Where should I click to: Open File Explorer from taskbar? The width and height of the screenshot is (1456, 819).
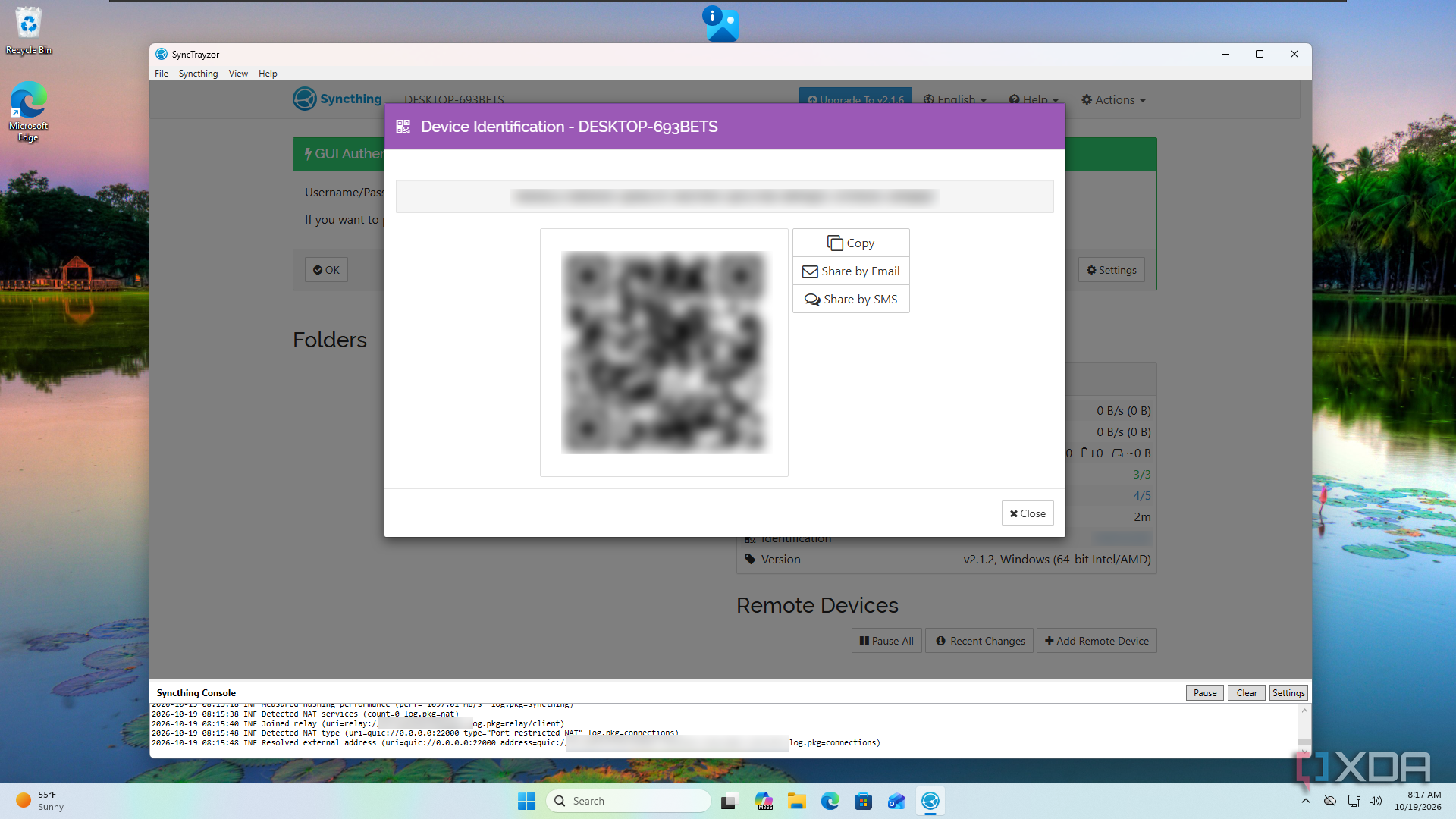tap(796, 801)
